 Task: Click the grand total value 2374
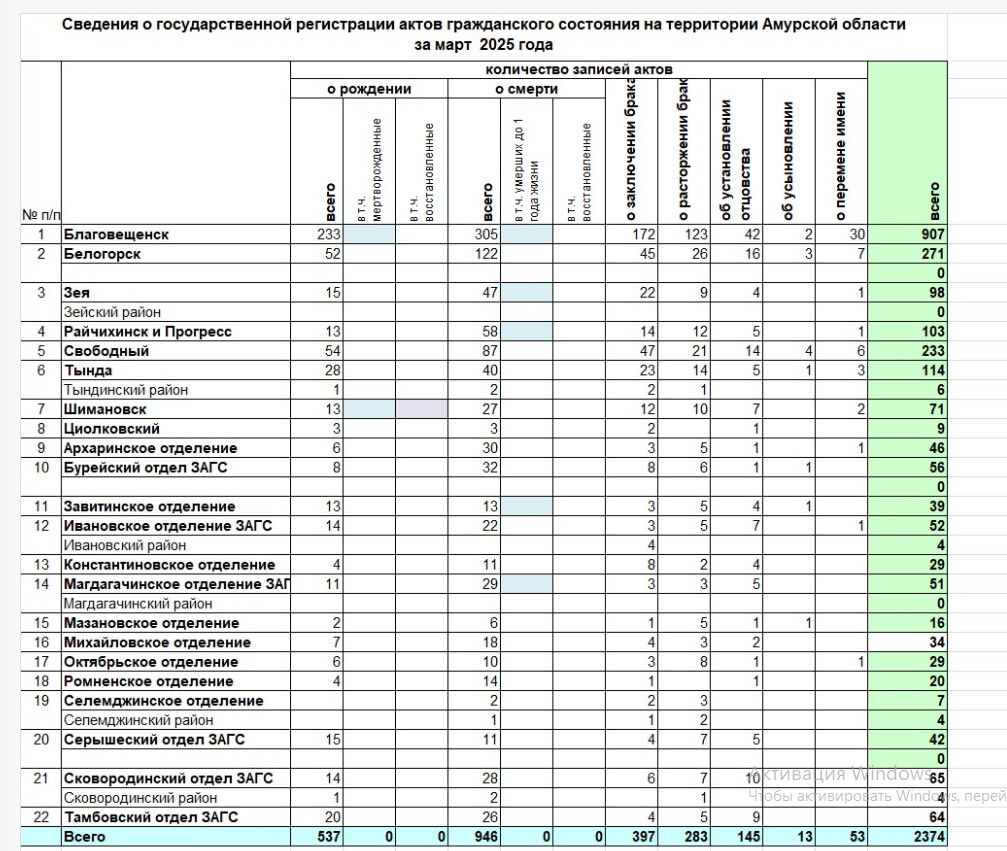907,837
